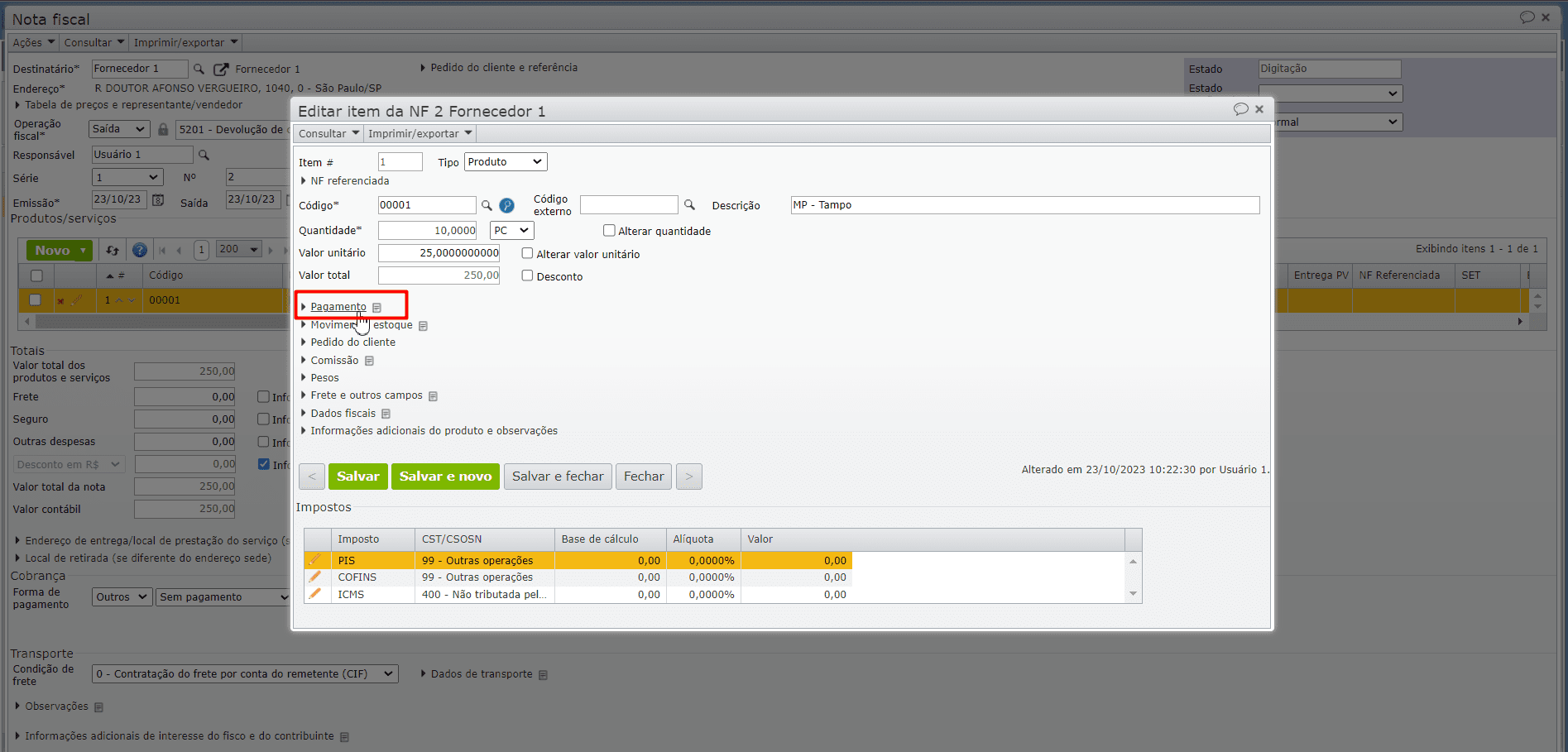Click the Quantidade input field
1568x752 pixels.
tap(428, 231)
